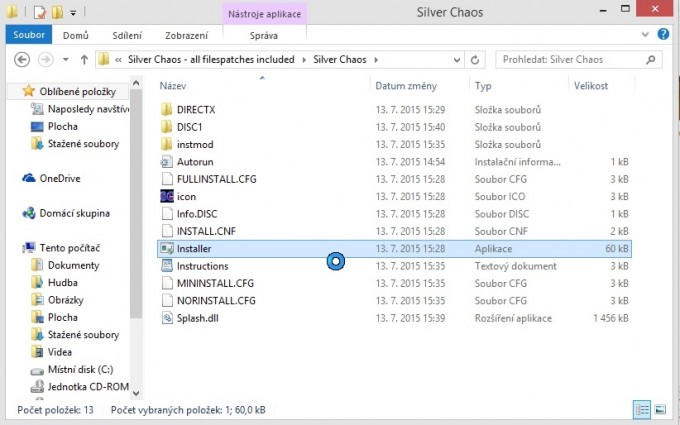Viewport: 680px width, 425px height.
Task: Select the Installer application icon
Action: tap(167, 248)
